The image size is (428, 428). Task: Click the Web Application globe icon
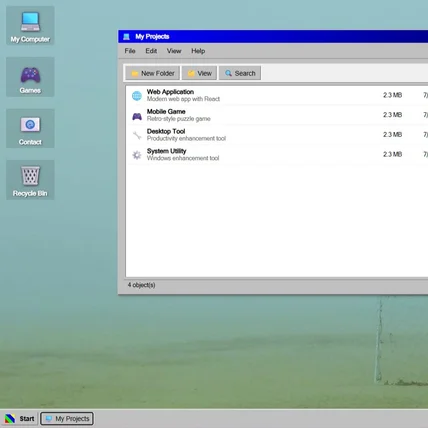click(x=137, y=96)
